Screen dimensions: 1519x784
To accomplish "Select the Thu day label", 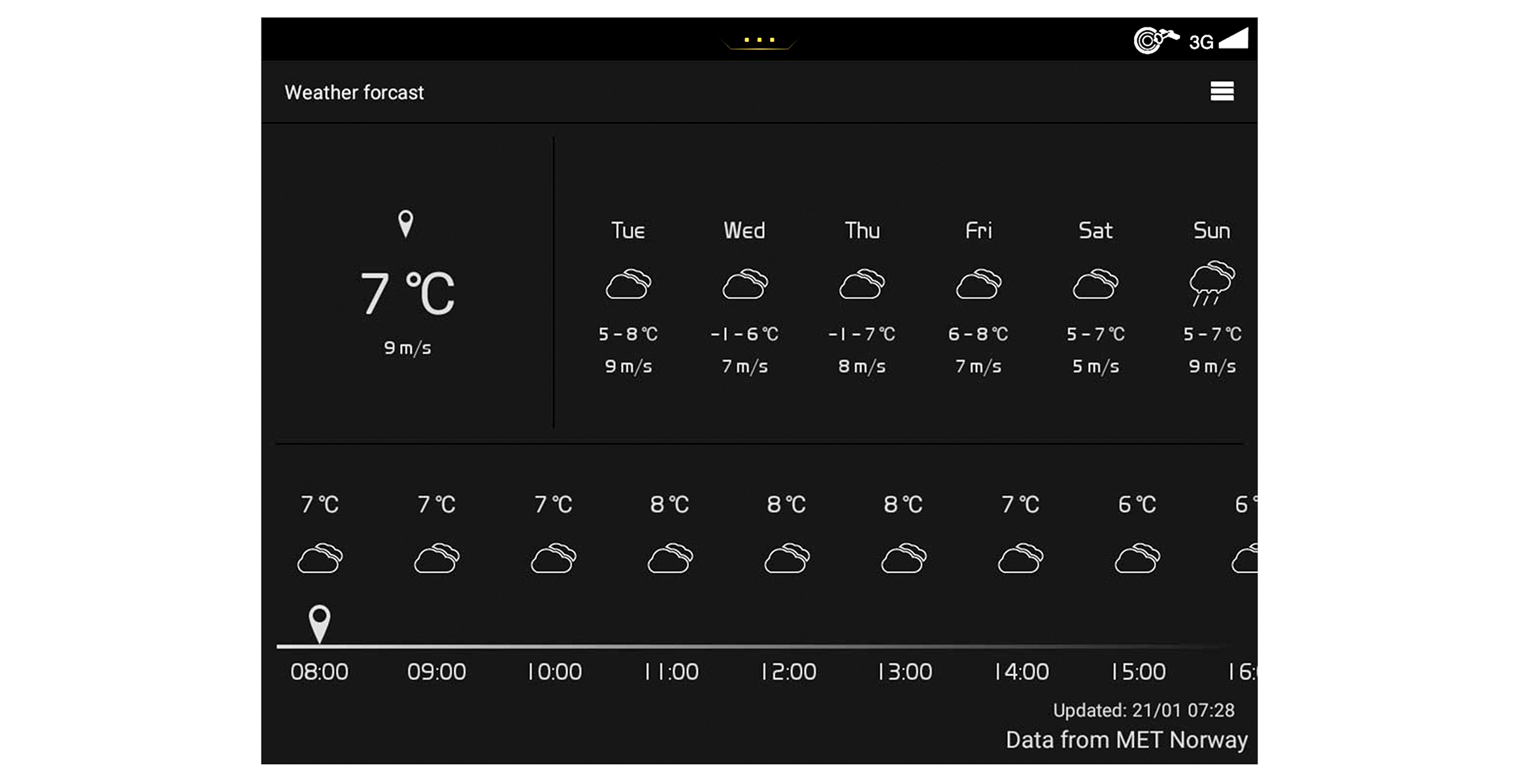I will (862, 231).
